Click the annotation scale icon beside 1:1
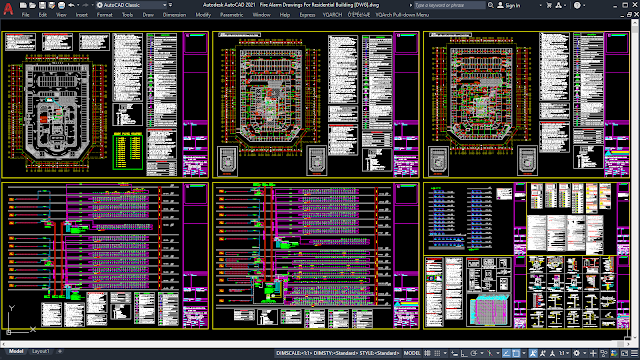The height and width of the screenshot is (360, 640). pyautogui.click(x=552, y=353)
